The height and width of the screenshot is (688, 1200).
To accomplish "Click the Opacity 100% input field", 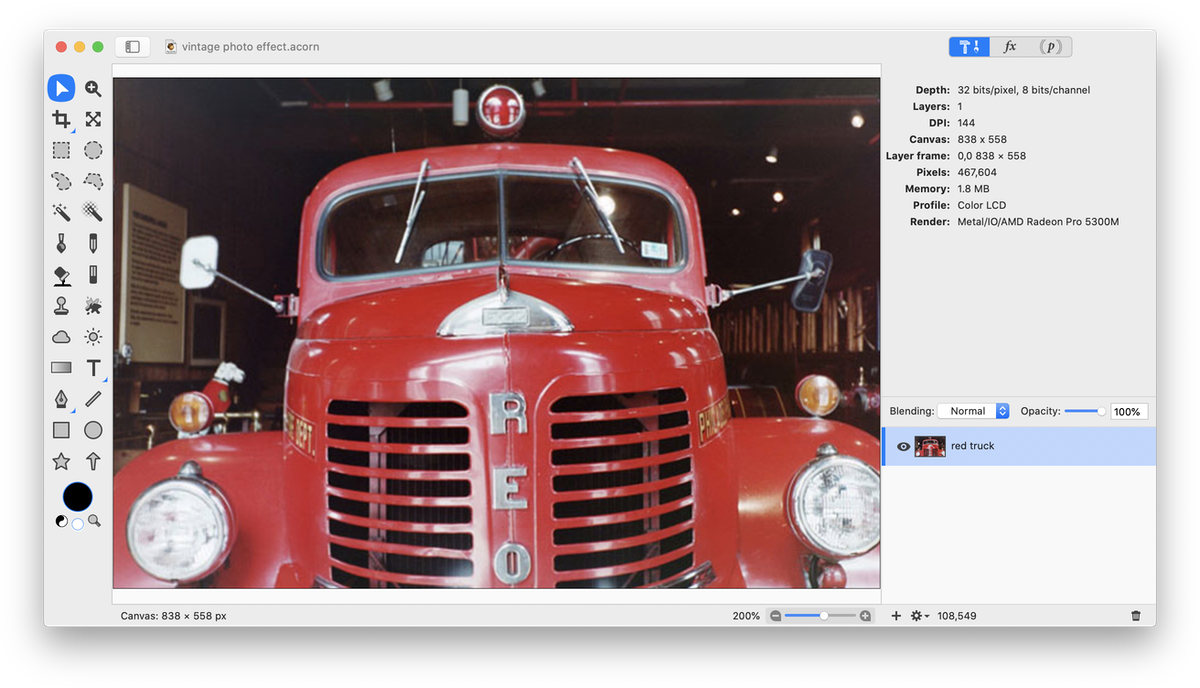I will [1129, 411].
